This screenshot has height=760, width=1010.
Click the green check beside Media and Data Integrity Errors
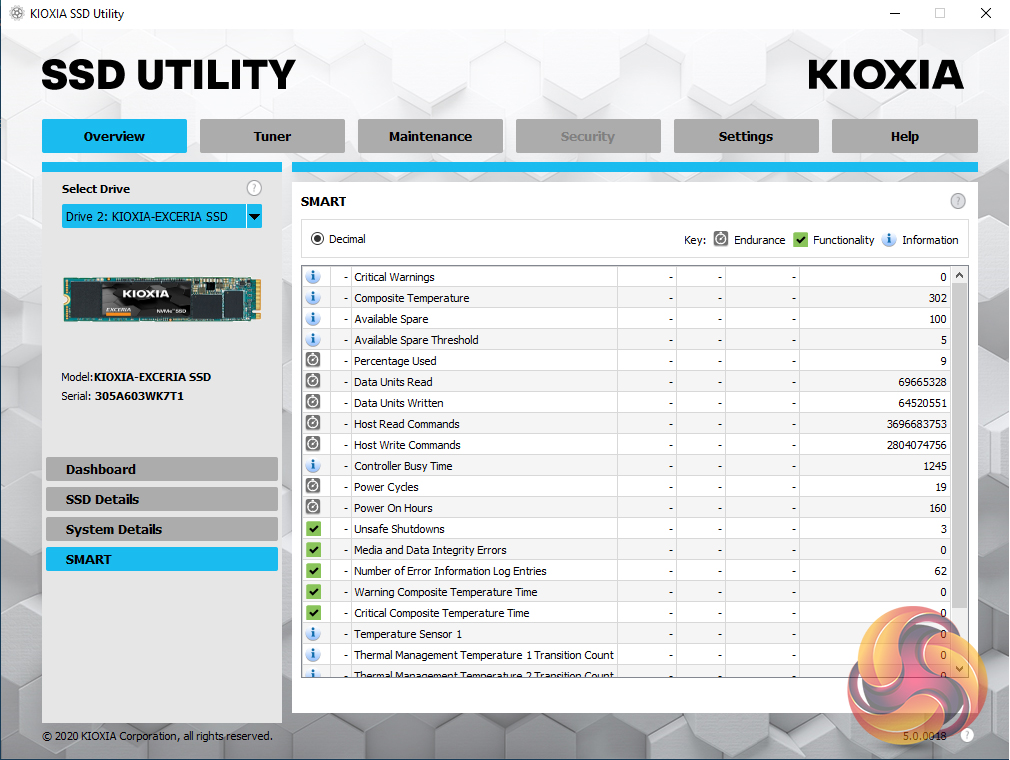point(314,549)
